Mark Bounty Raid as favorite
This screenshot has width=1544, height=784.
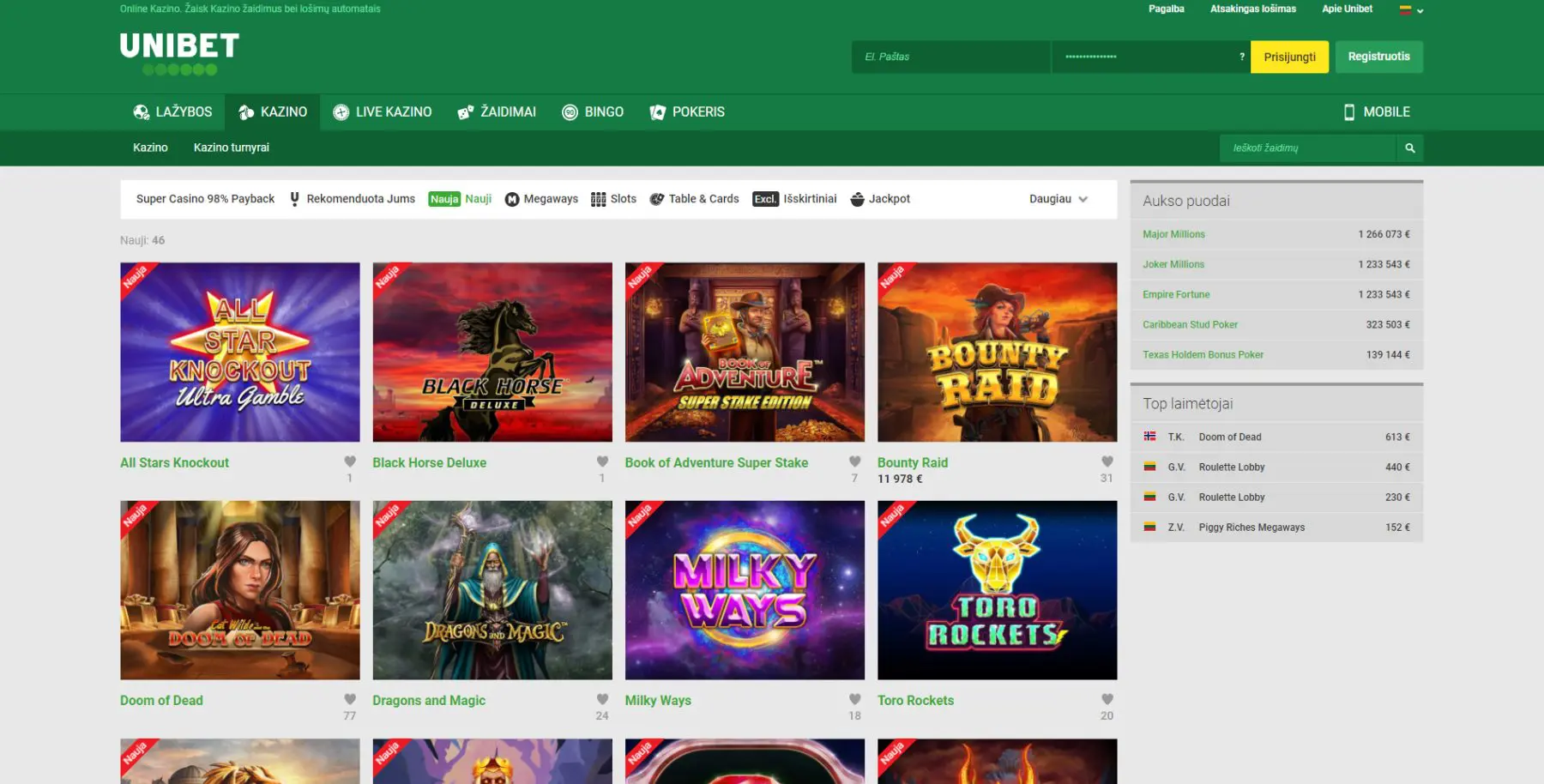click(x=1107, y=461)
